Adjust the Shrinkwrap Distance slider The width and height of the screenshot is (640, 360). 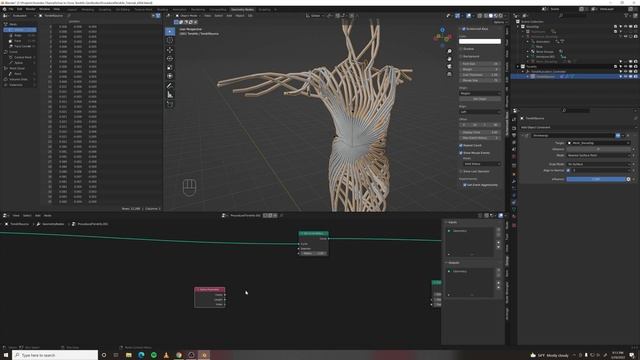598,149
